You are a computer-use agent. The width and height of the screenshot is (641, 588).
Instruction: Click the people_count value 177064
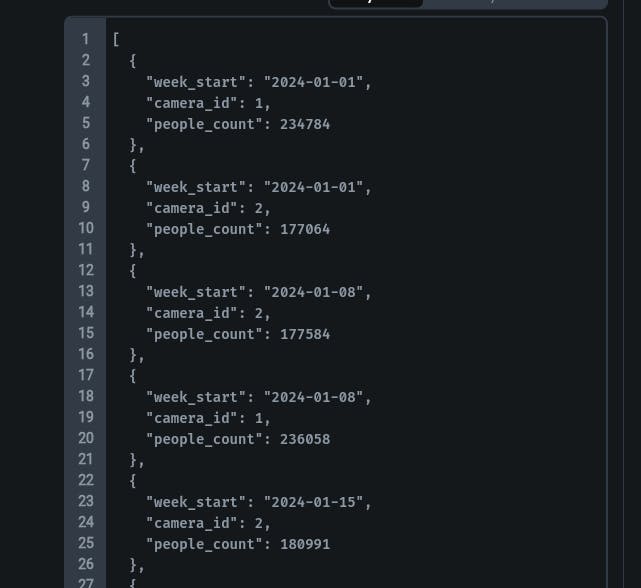[297, 229]
